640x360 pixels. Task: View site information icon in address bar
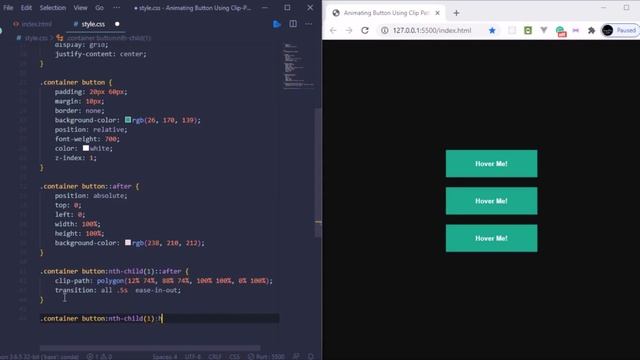(x=384, y=30)
